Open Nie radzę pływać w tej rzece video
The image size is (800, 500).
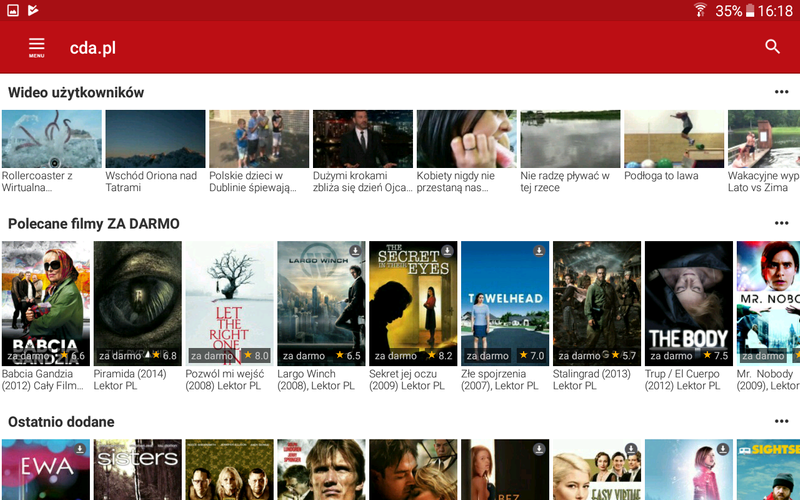tap(570, 139)
